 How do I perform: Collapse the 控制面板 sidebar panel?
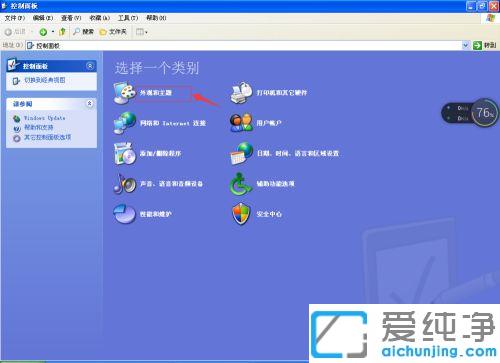coord(90,66)
